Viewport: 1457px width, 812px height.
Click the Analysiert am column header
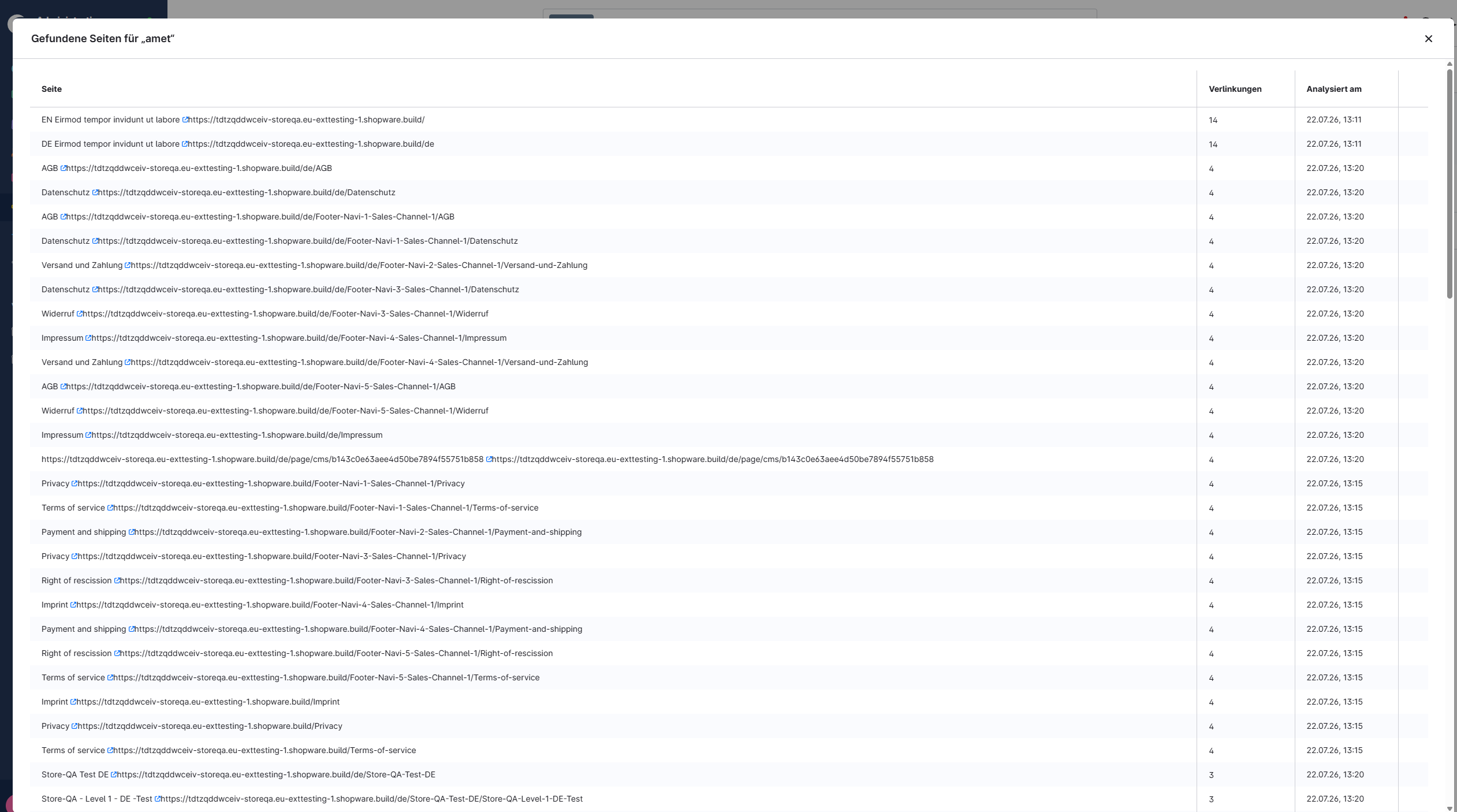click(1334, 89)
